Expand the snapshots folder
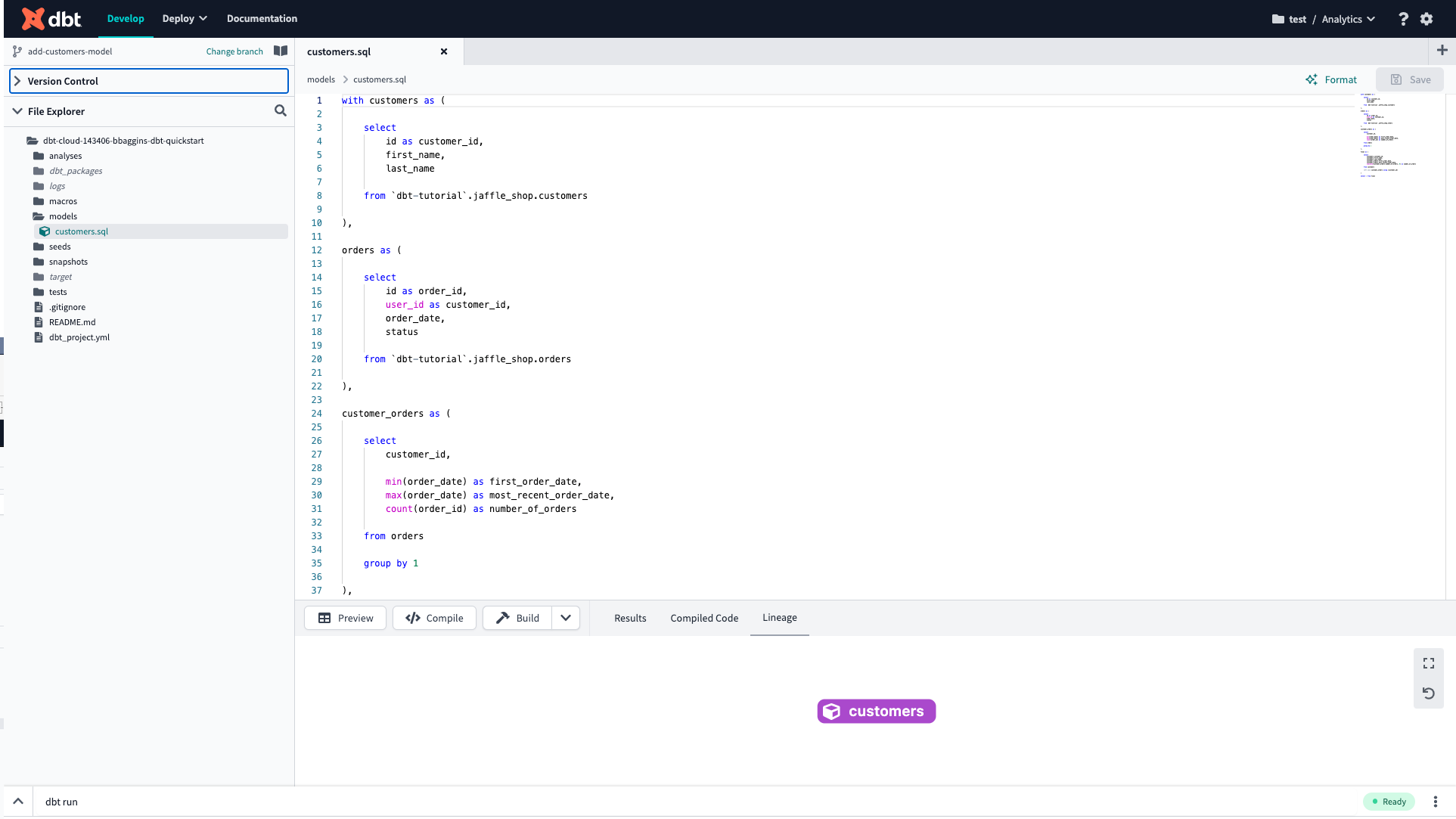 [x=61, y=262]
